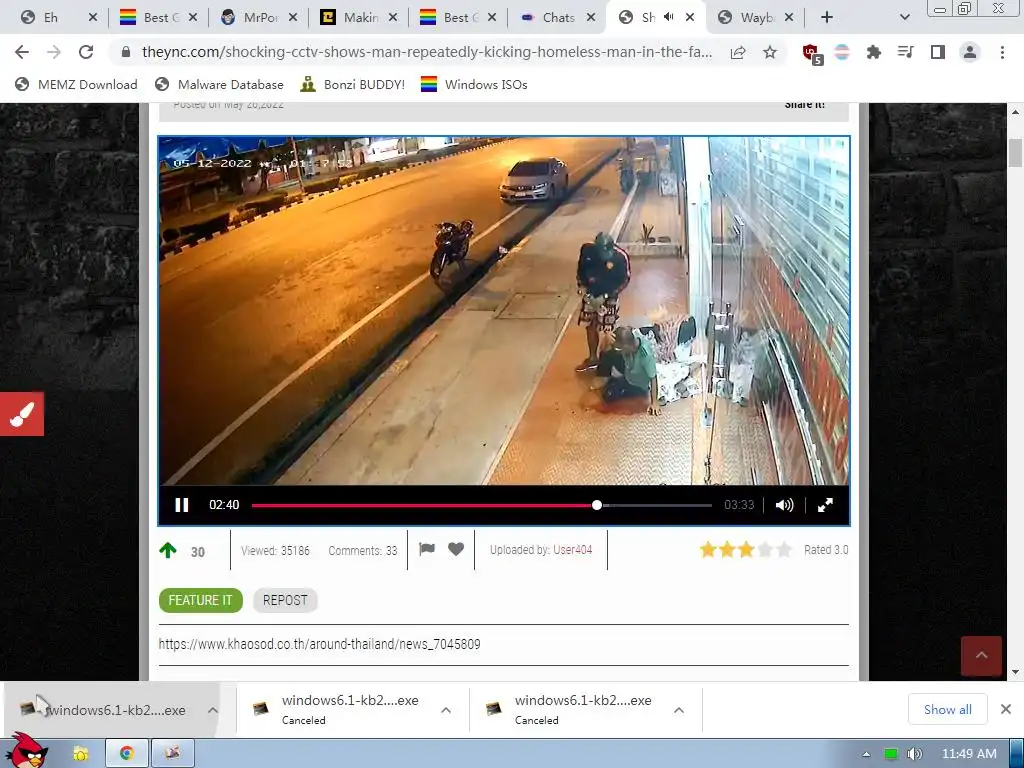
Task: Click the clock showing 11:49 AM
Action: point(969,754)
